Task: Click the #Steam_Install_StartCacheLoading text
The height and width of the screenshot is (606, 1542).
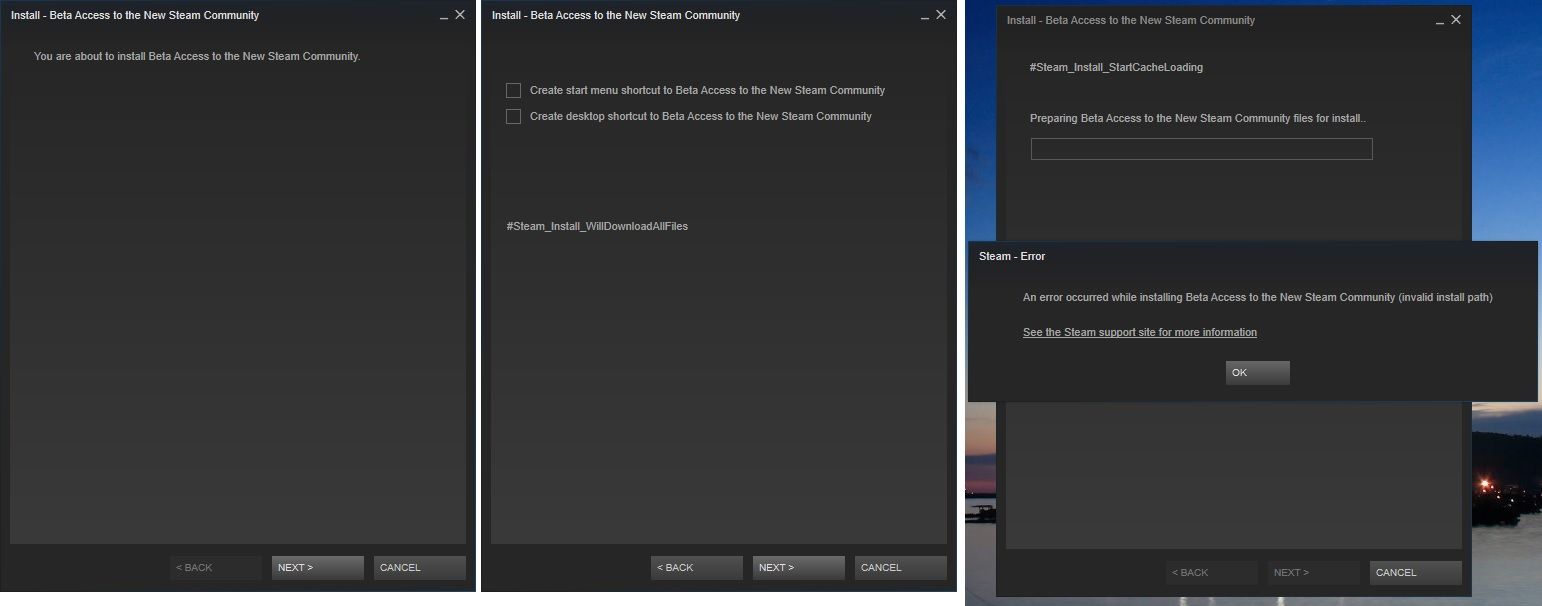Action: pyautogui.click(x=1116, y=67)
